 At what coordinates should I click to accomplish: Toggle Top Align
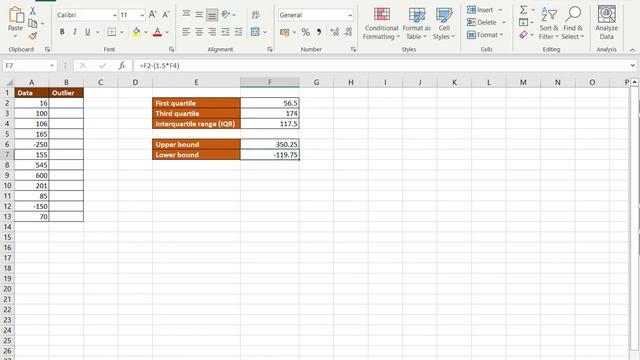tap(186, 15)
